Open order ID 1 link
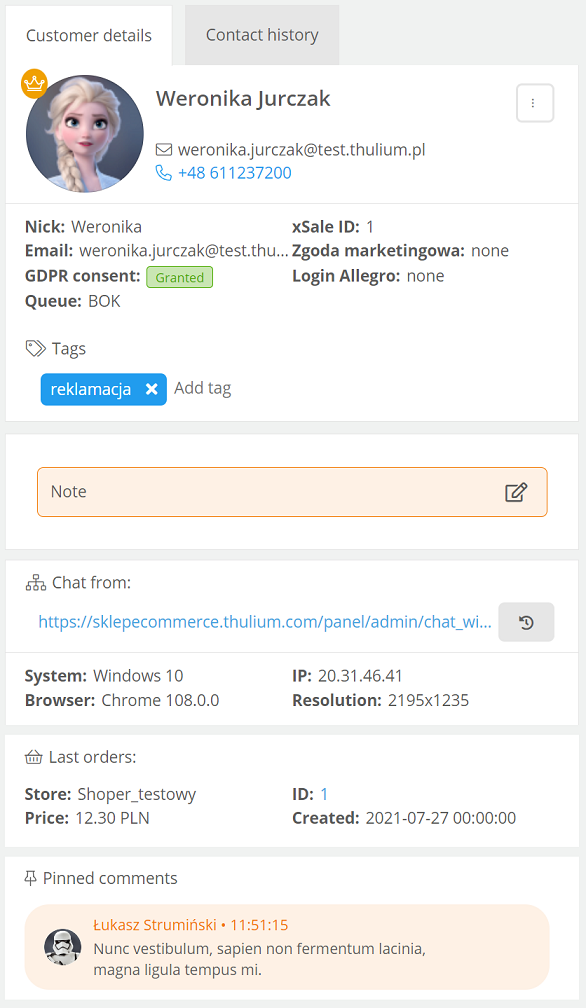 pos(324,795)
